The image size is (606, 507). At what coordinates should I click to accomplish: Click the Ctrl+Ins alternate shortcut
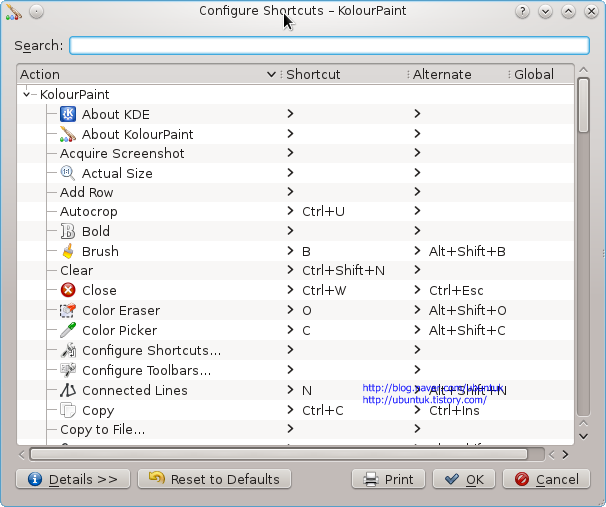[454, 410]
